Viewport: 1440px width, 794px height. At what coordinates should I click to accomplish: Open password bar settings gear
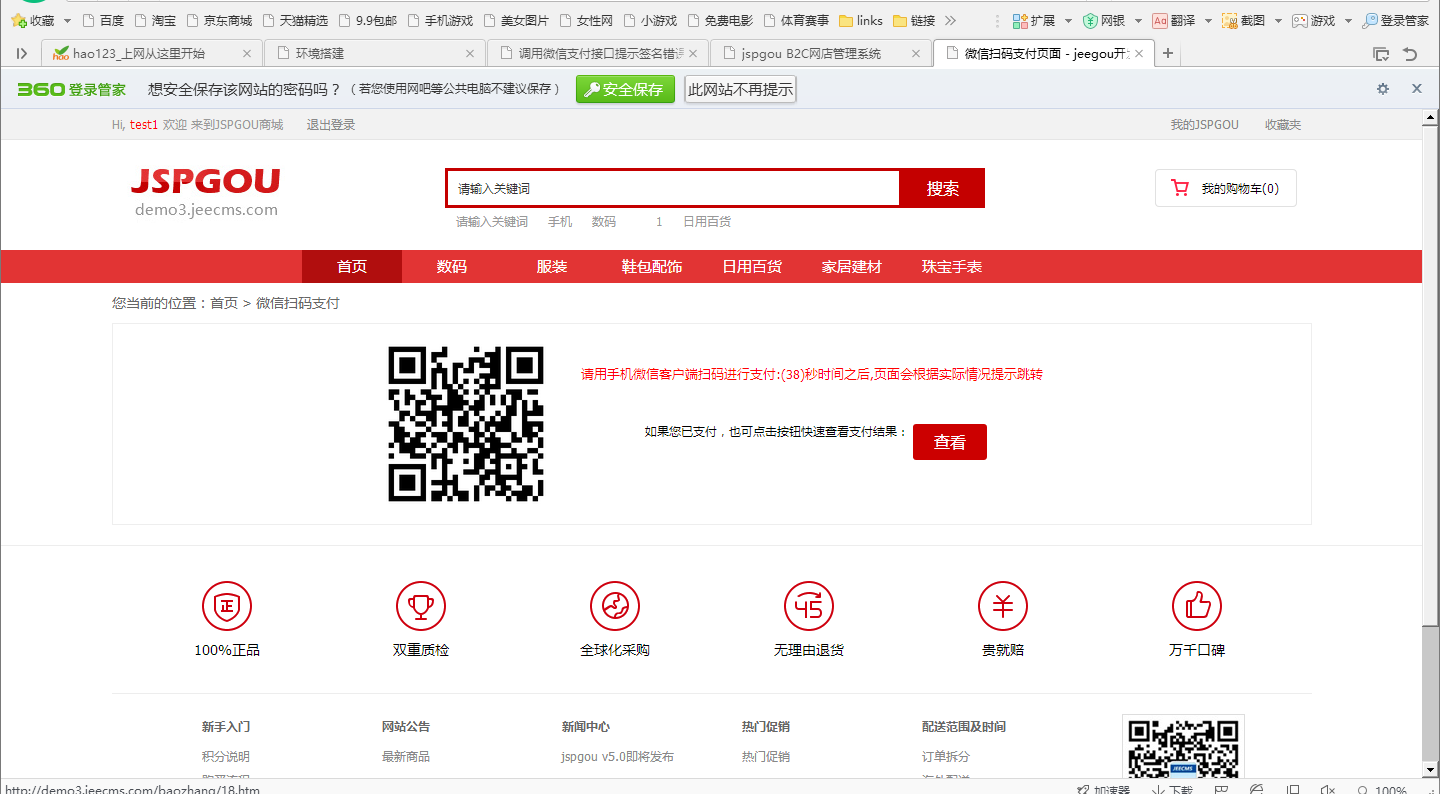coord(1383,89)
